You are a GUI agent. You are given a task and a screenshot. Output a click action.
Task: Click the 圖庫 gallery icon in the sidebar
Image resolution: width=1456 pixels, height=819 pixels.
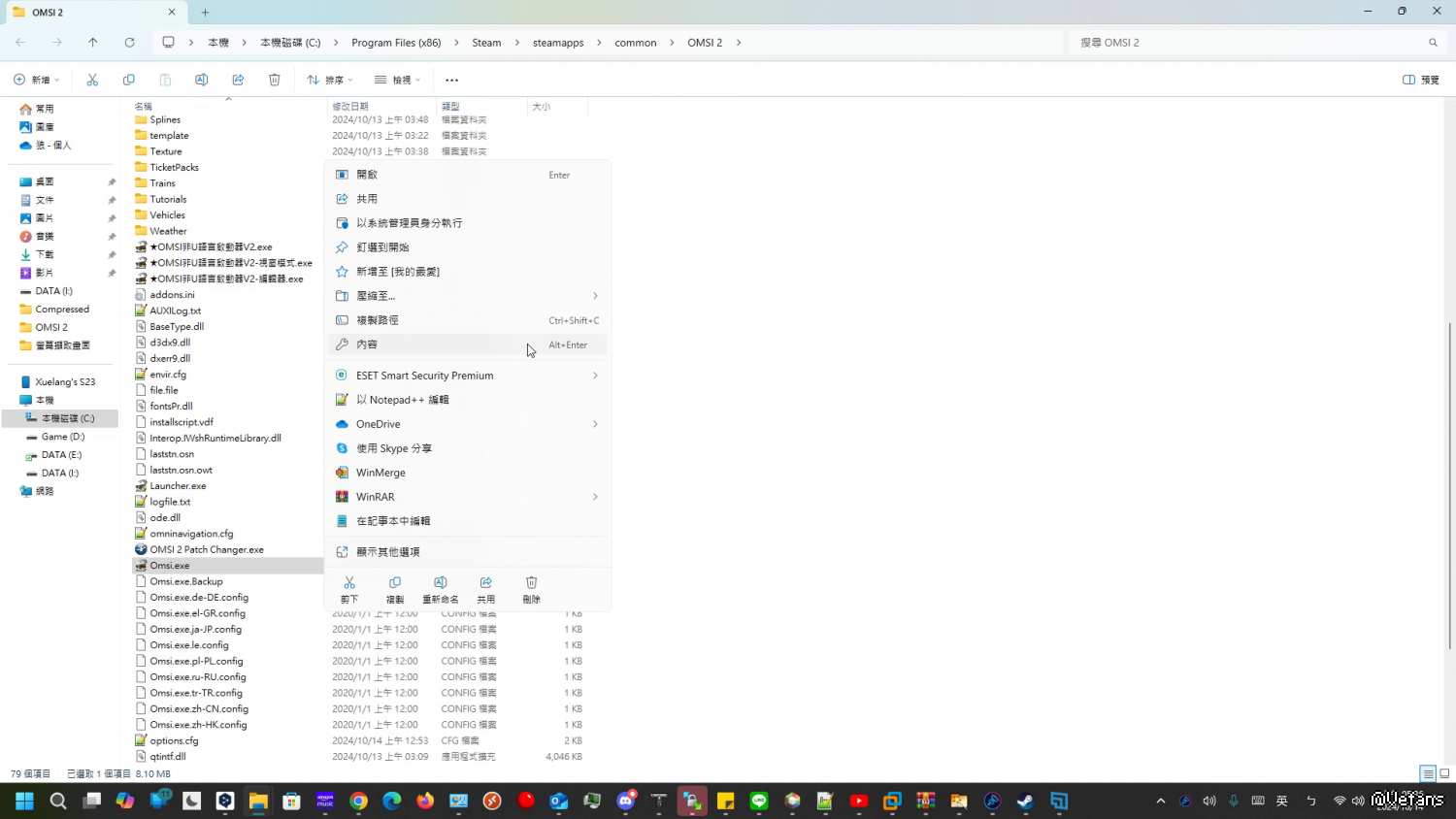[26, 127]
